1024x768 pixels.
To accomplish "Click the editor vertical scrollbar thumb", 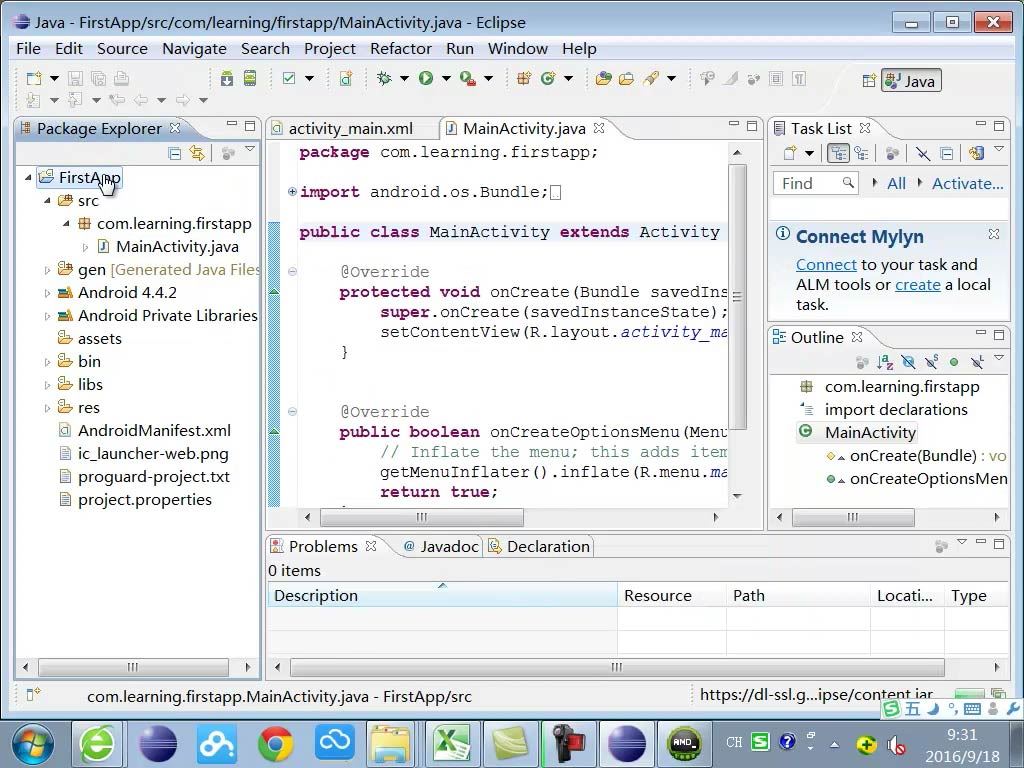I will (x=737, y=297).
